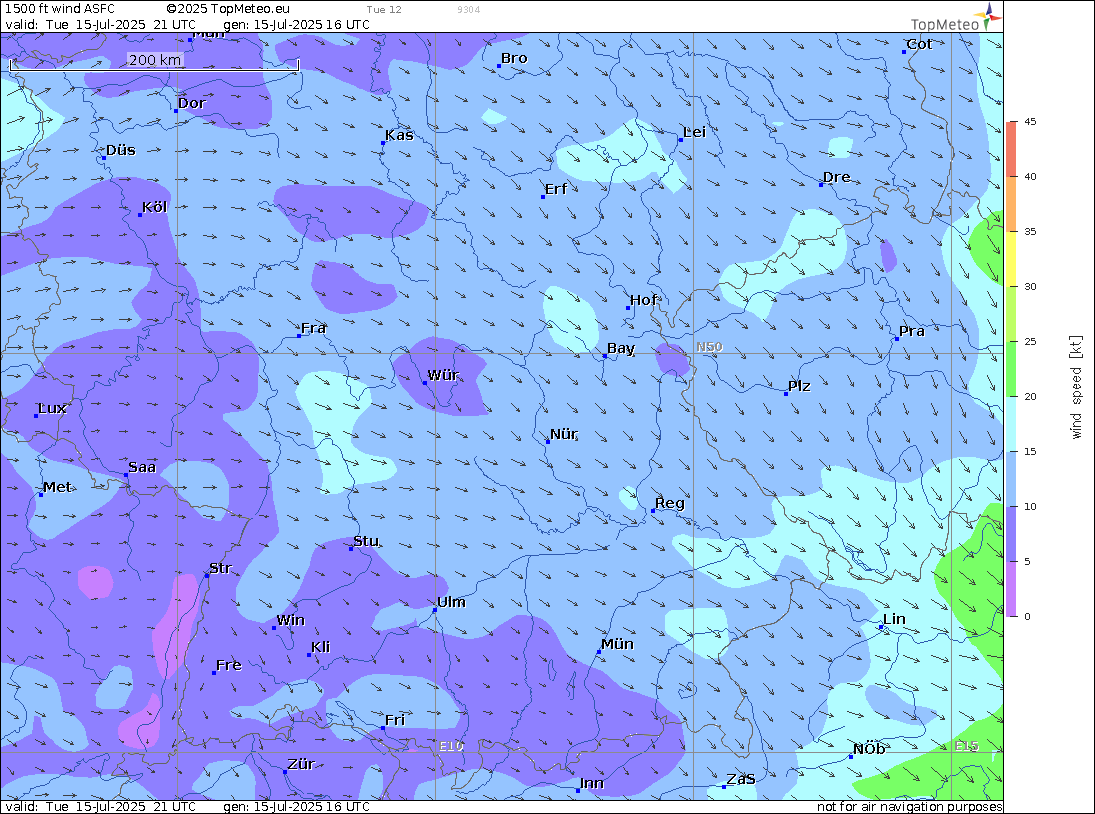
Task: Click the 'not for air navigation purposes' note
Action: [x=910, y=807]
